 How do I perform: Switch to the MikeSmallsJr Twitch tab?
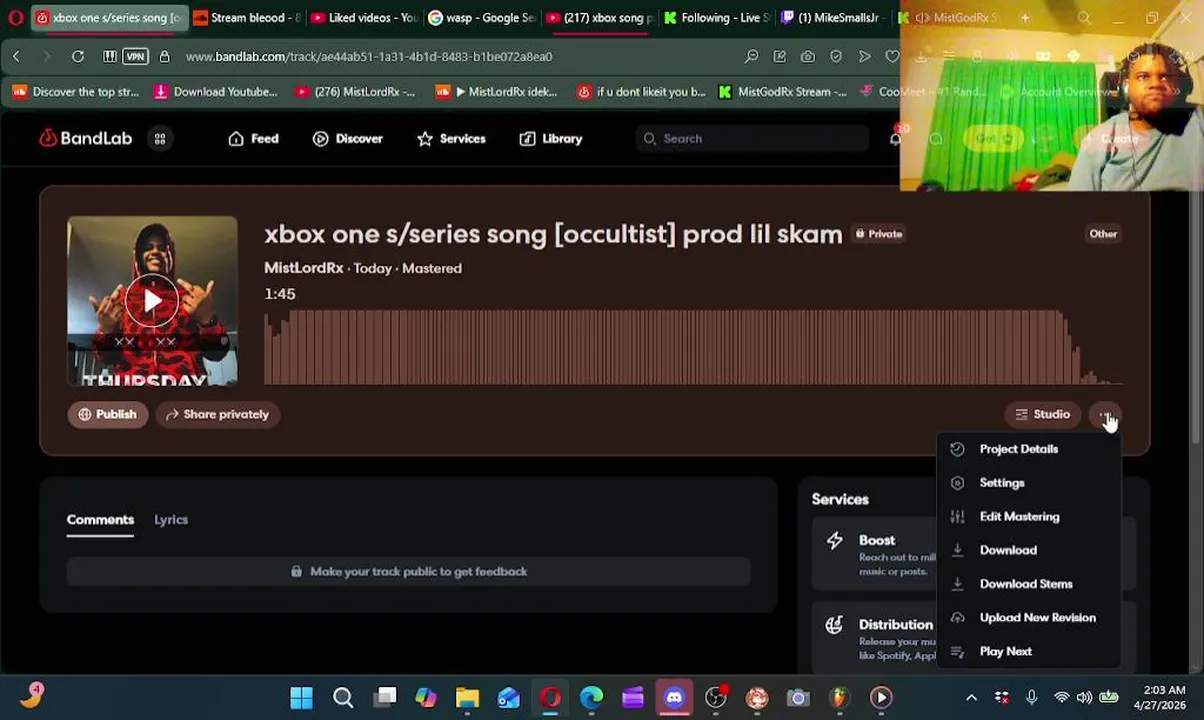[834, 17]
